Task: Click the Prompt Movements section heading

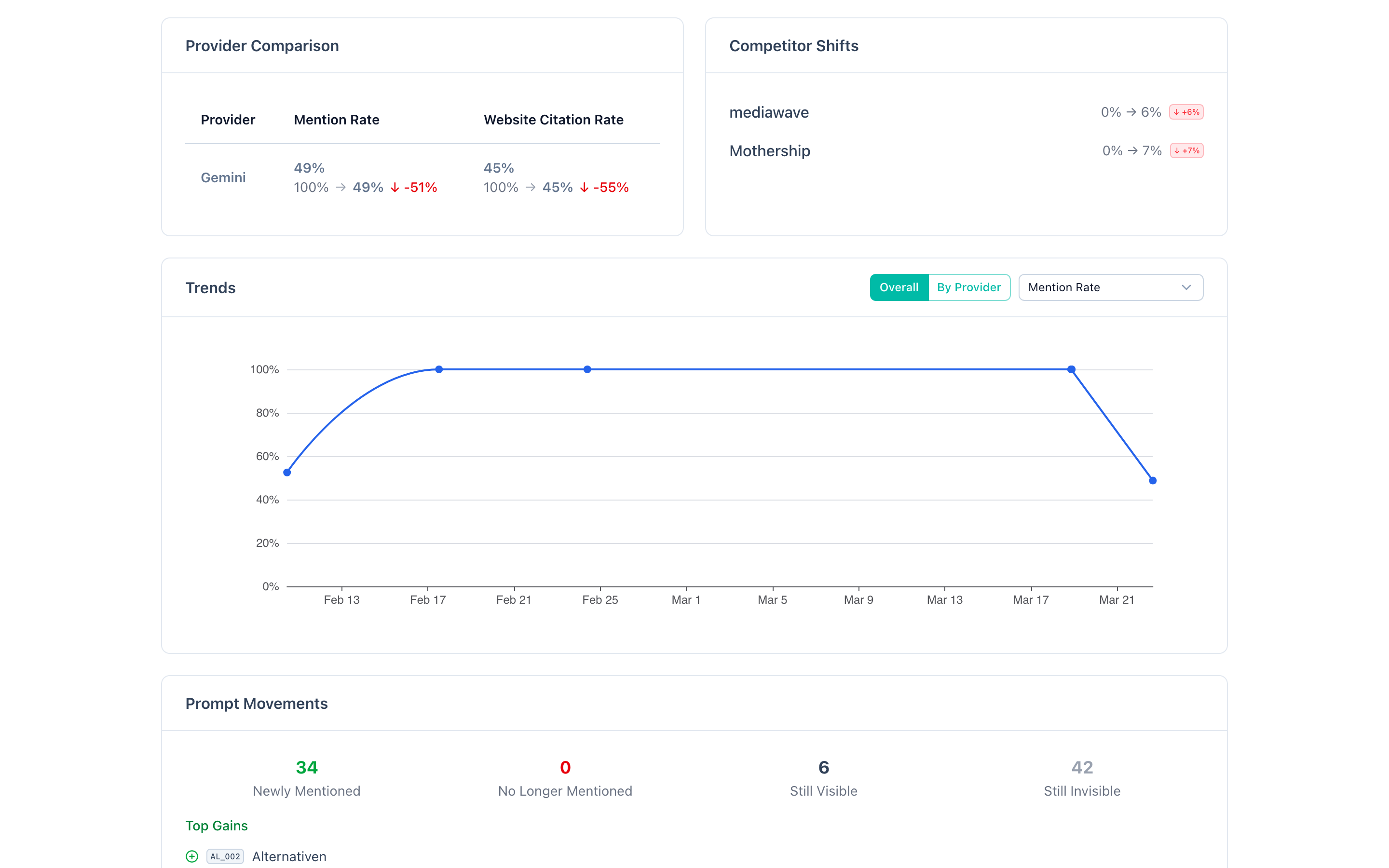Action: (257, 703)
